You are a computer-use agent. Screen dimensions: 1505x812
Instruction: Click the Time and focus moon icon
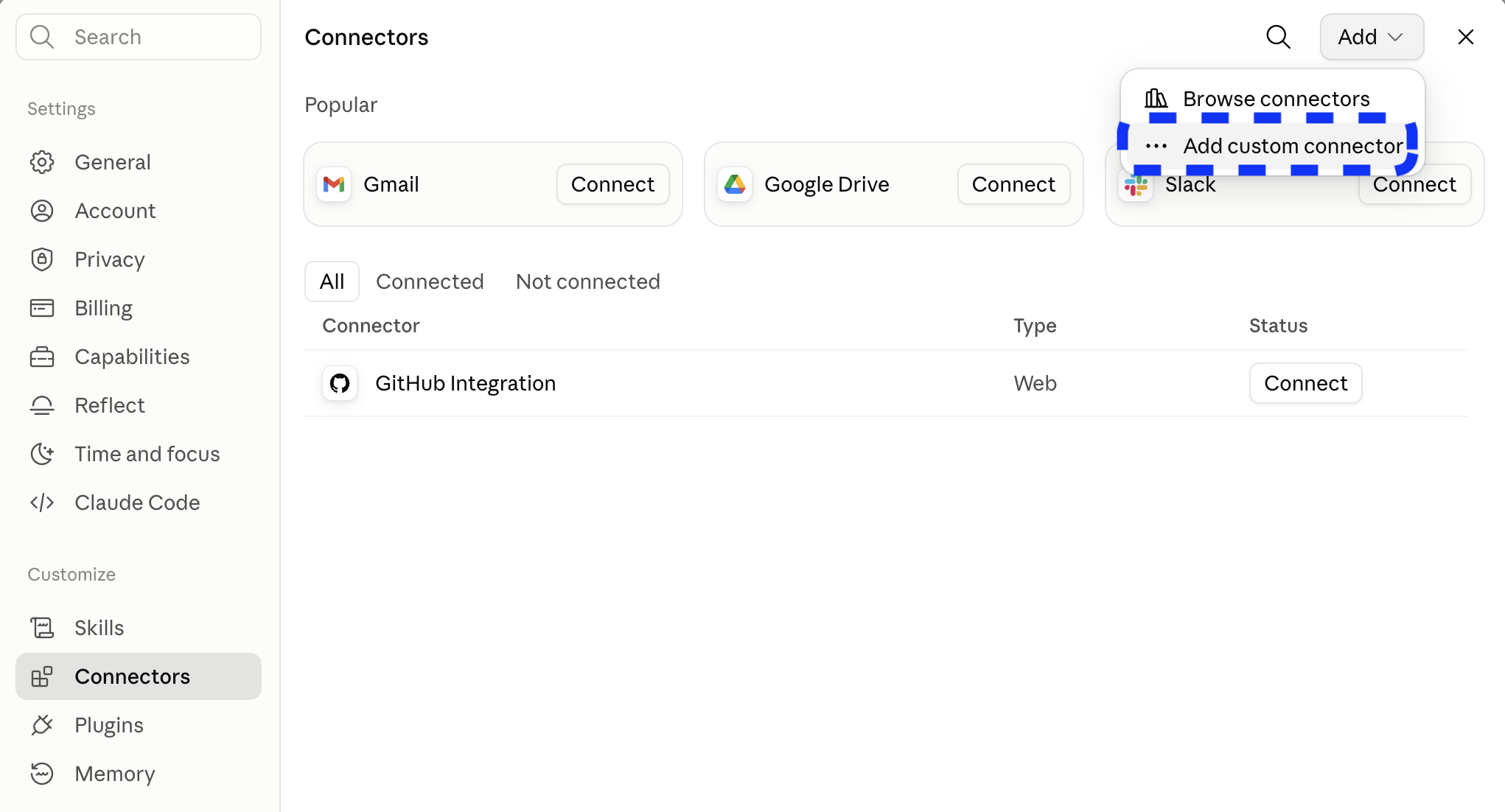[x=42, y=454]
